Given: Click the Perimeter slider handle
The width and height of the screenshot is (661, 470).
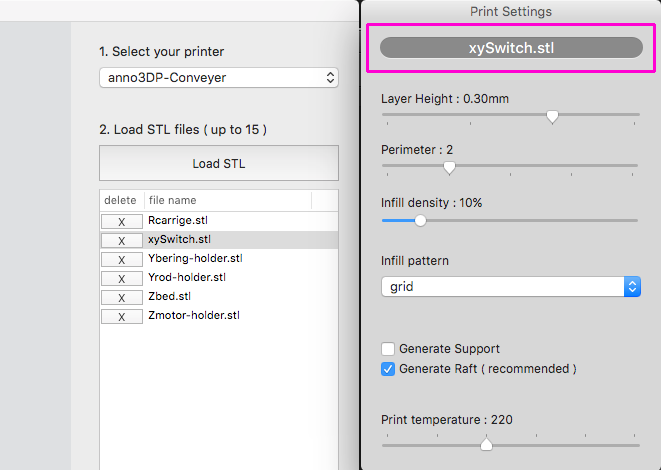Looking at the screenshot, I should click(449, 167).
